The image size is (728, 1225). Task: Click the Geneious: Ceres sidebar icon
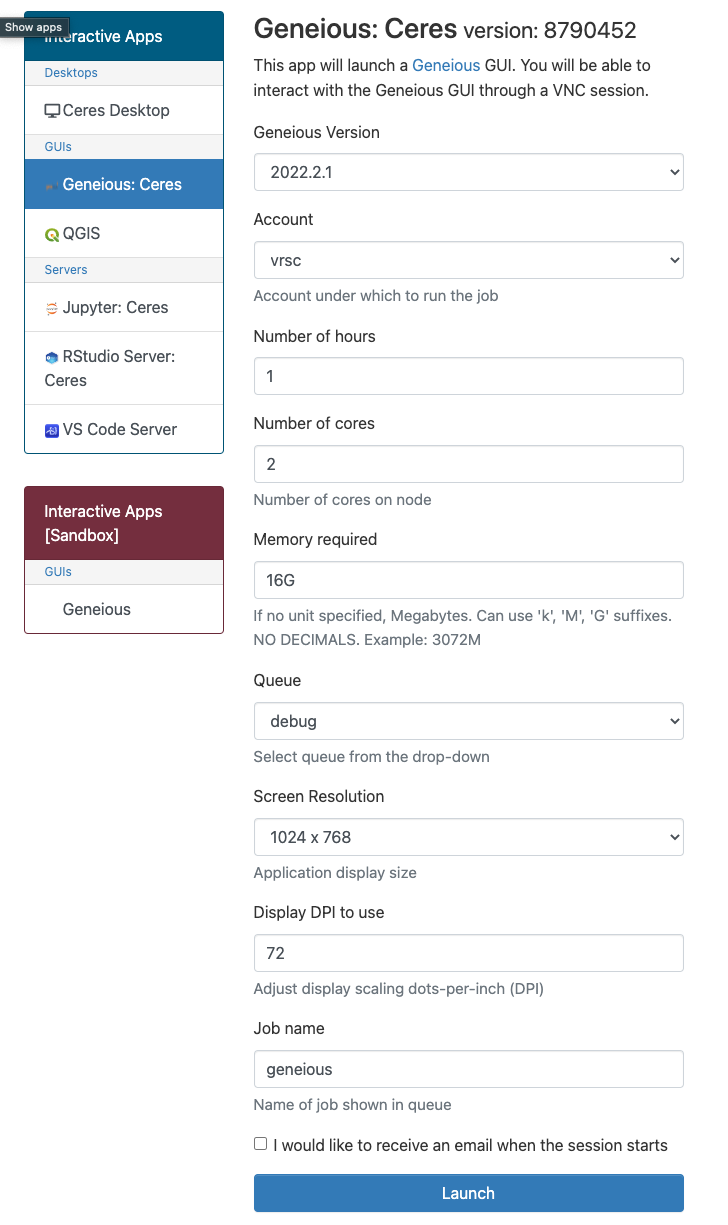coord(50,186)
